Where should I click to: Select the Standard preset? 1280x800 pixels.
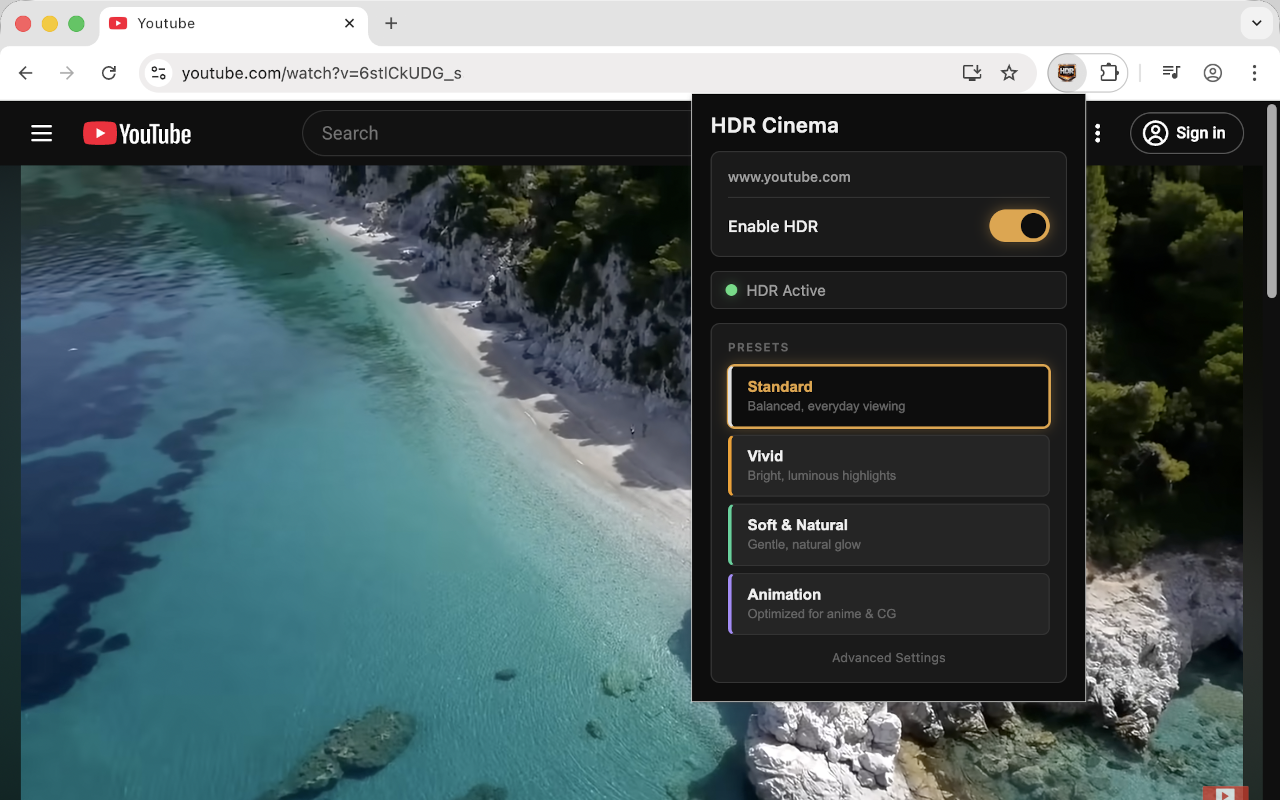[x=889, y=396]
